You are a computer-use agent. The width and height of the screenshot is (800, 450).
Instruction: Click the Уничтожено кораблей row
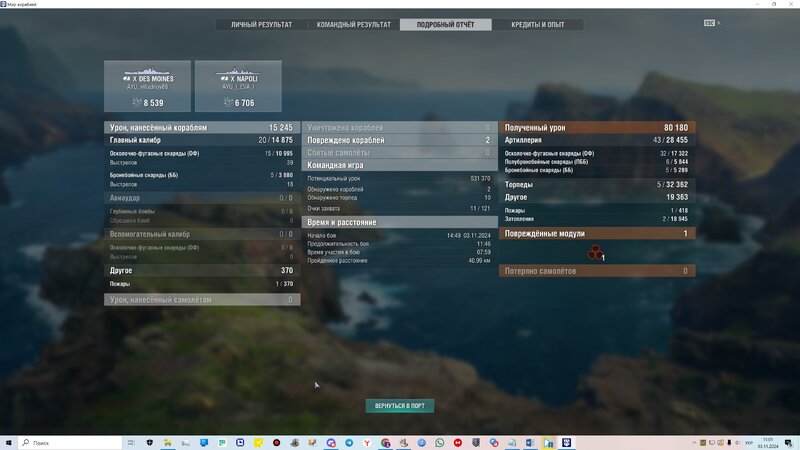[399, 128]
